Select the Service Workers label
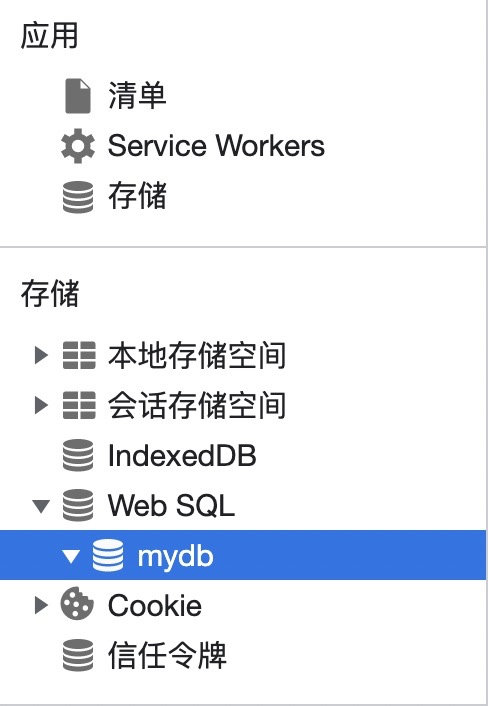 216,146
